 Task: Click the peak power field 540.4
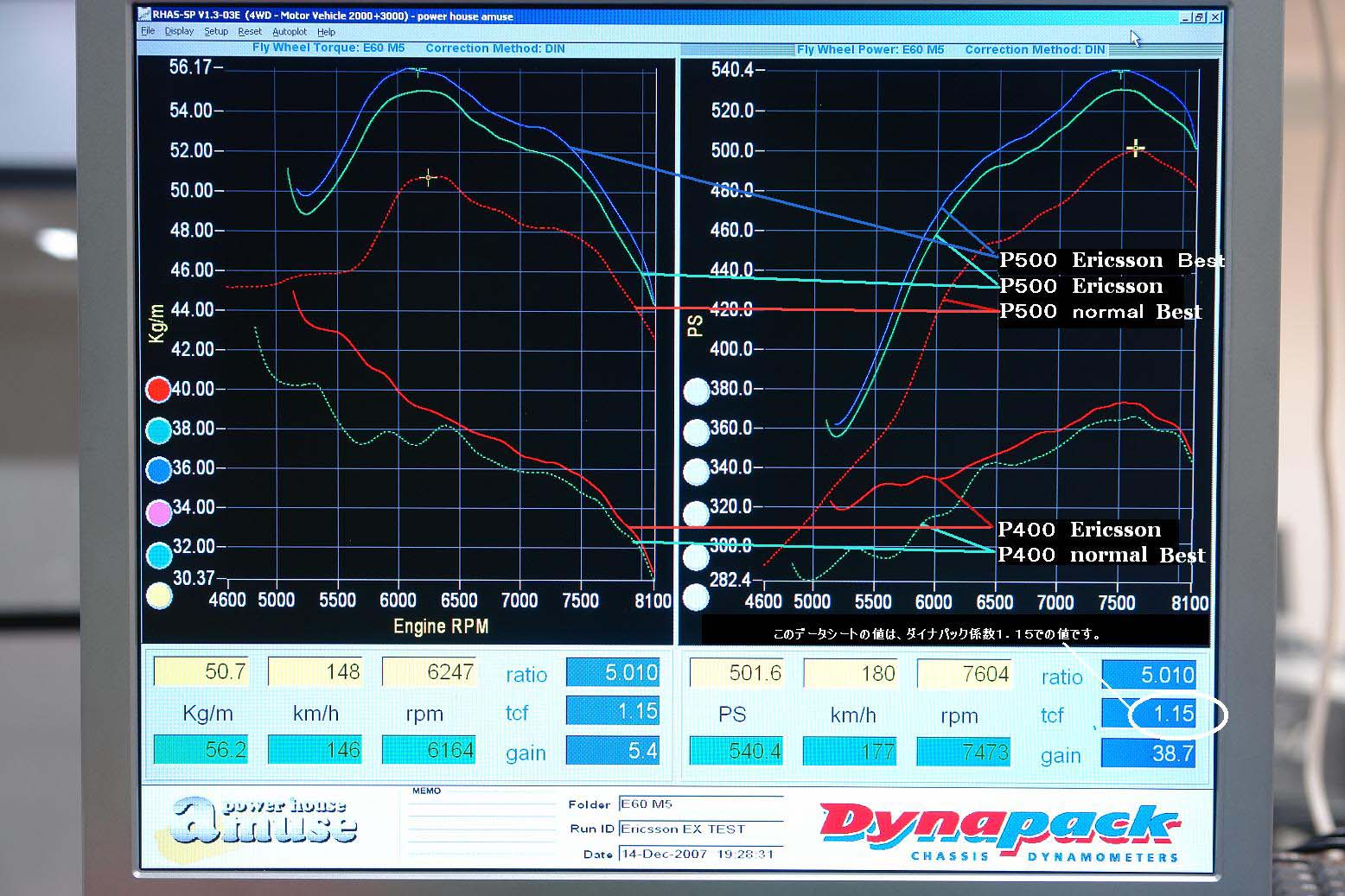[x=737, y=751]
